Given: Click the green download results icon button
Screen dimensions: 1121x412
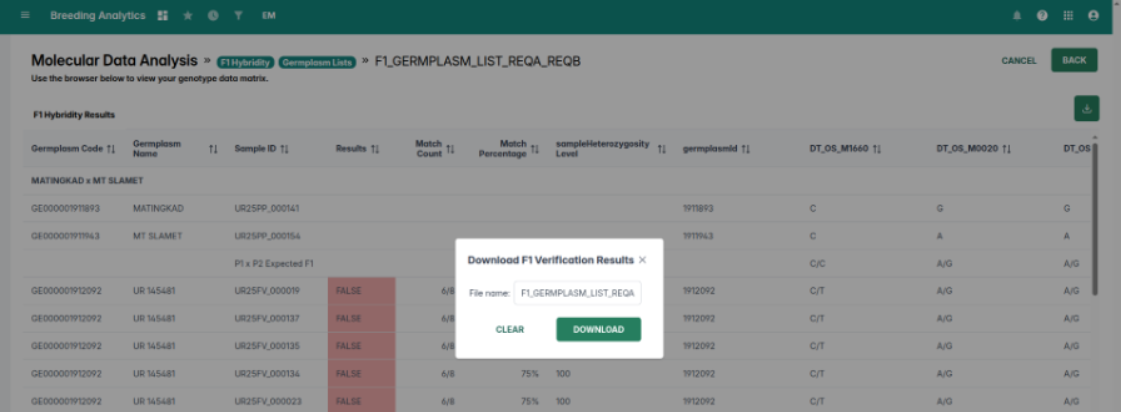Looking at the screenshot, I should point(1085,109).
